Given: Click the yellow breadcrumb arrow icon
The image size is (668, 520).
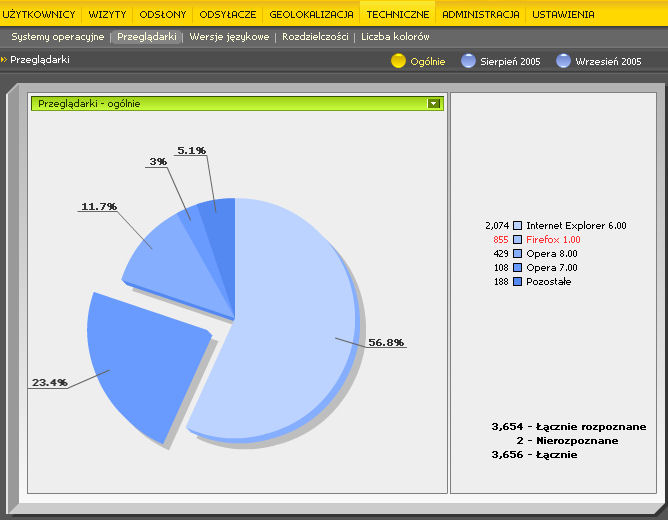Looking at the screenshot, I should pyautogui.click(x=4, y=60).
